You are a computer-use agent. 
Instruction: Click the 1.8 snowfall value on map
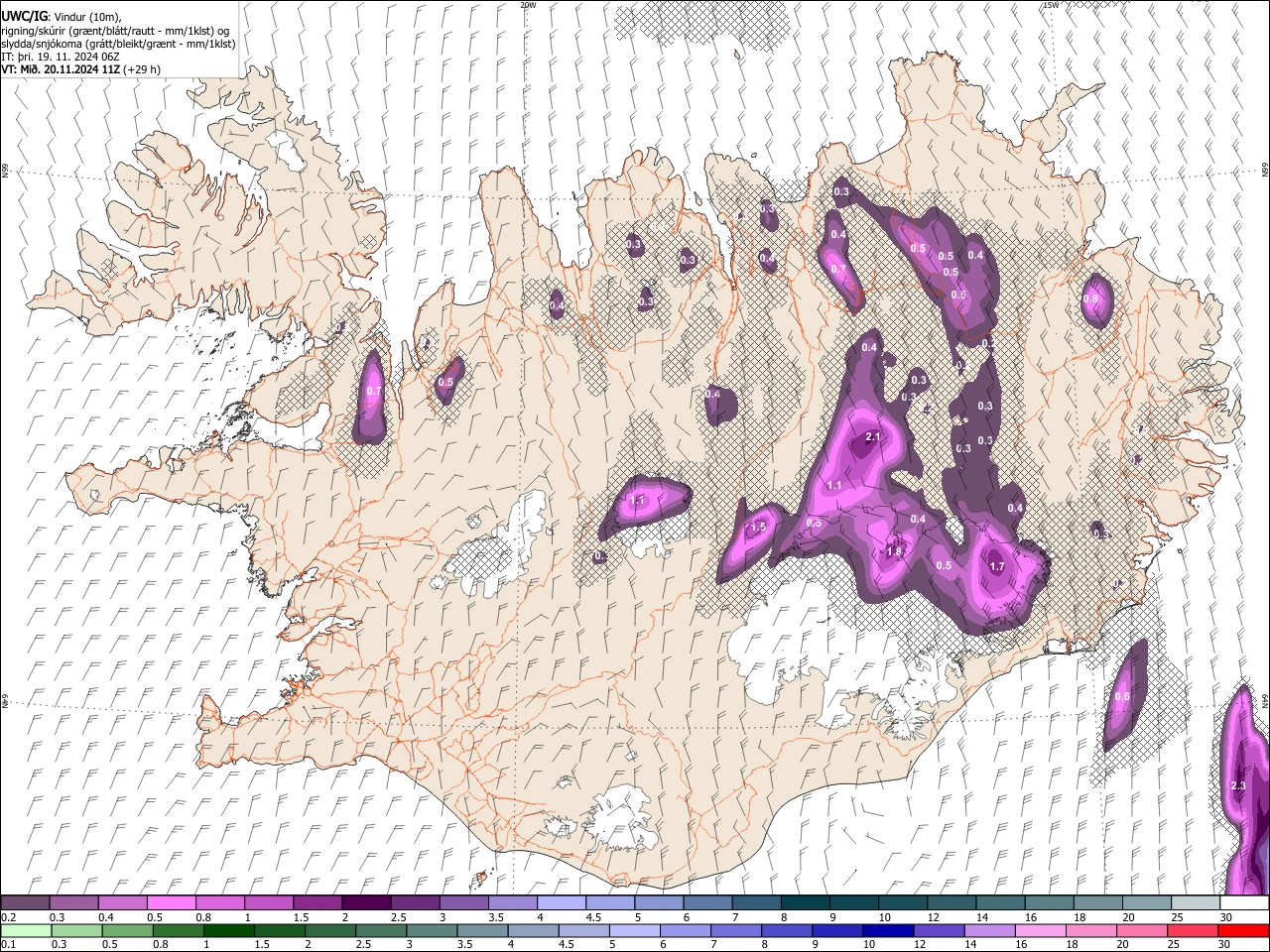click(x=894, y=552)
